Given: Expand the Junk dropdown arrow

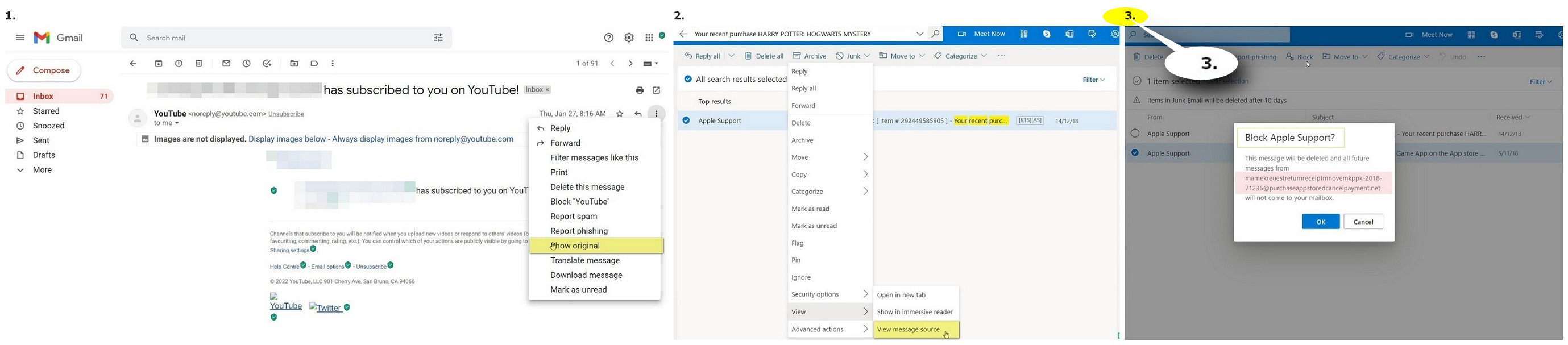Looking at the screenshot, I should (x=867, y=56).
